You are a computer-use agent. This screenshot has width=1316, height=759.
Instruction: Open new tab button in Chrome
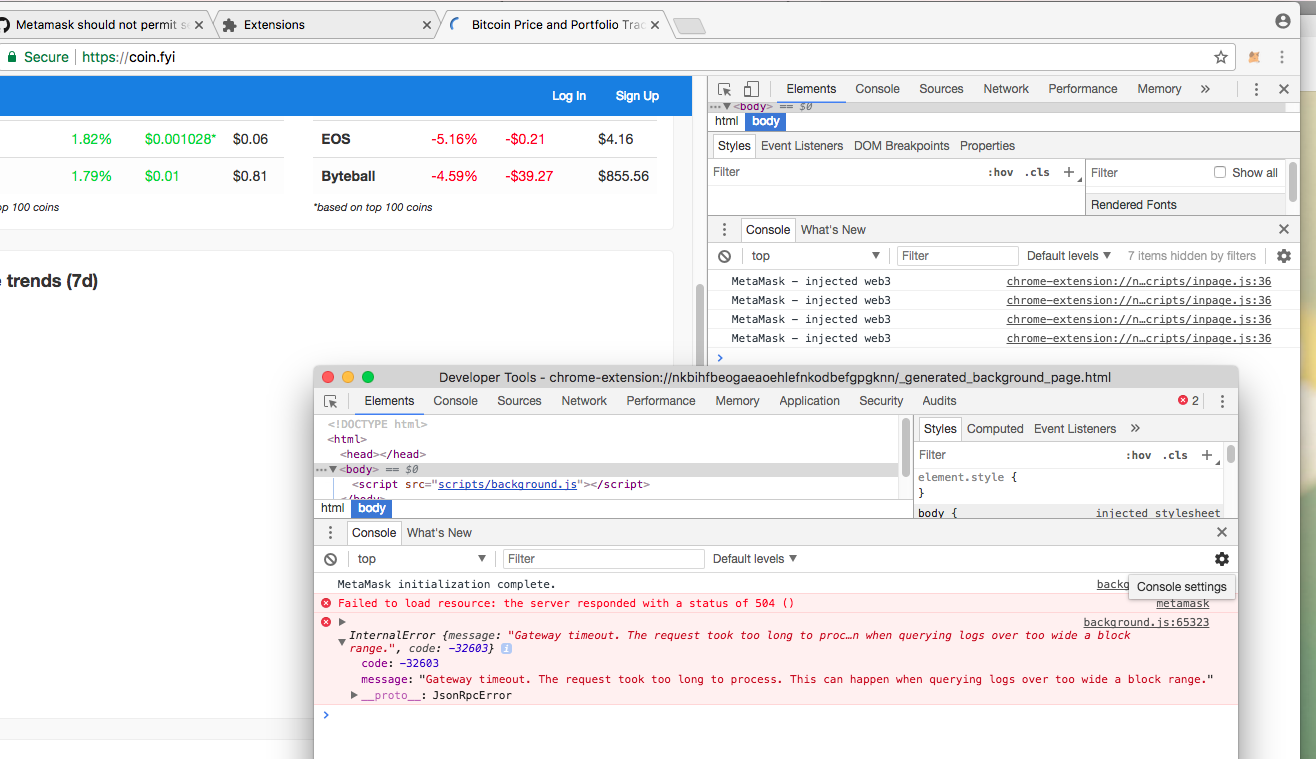point(689,26)
